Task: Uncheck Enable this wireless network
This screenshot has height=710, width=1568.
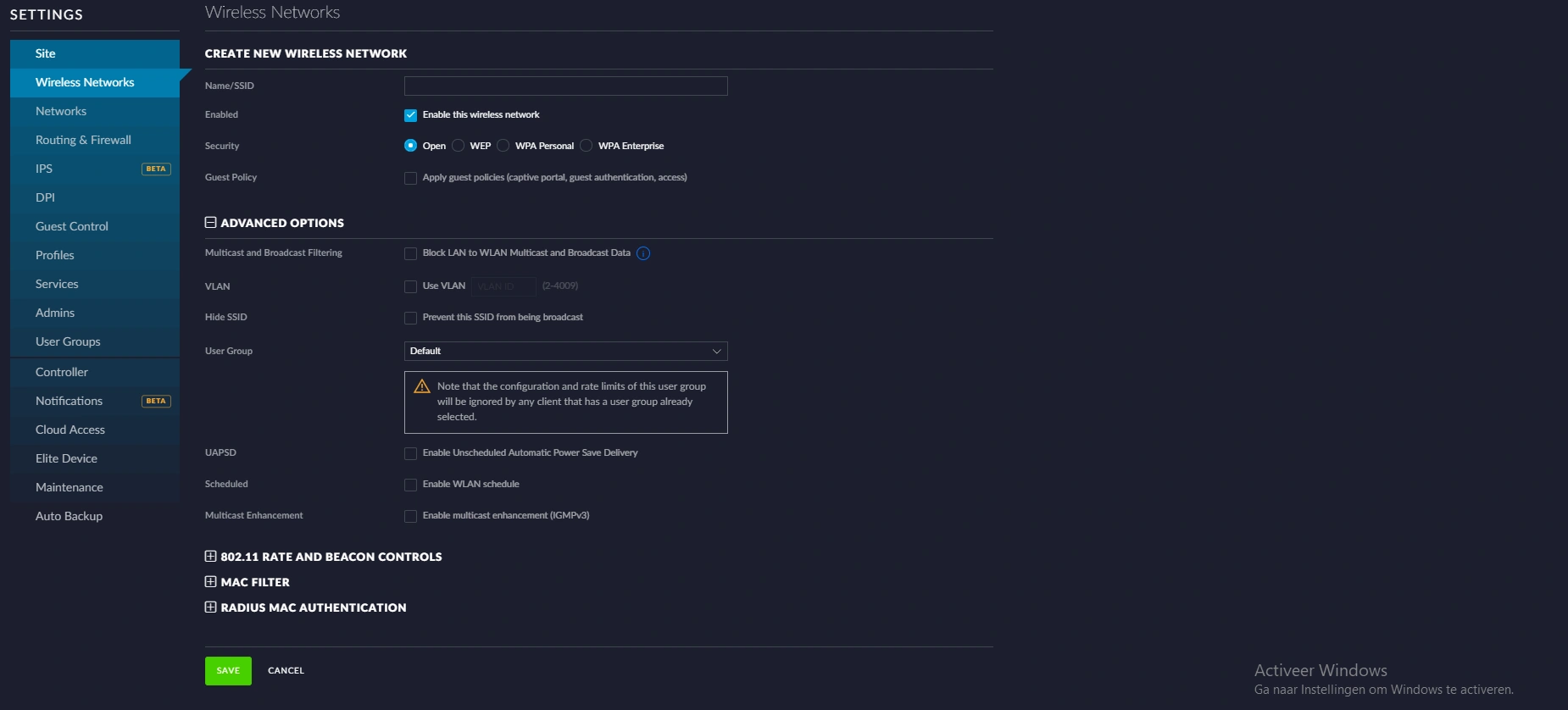Action: [411, 115]
